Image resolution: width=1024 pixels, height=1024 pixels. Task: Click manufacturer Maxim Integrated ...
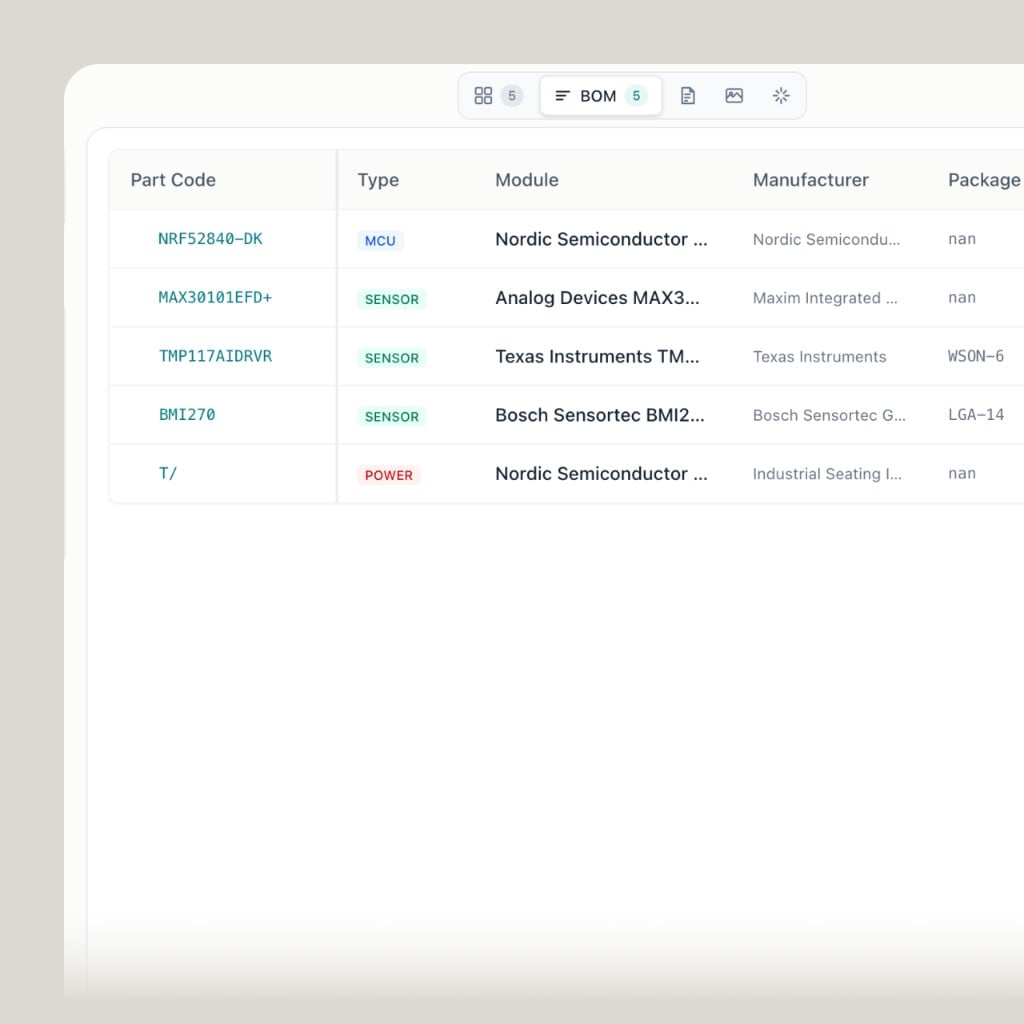[x=825, y=298]
